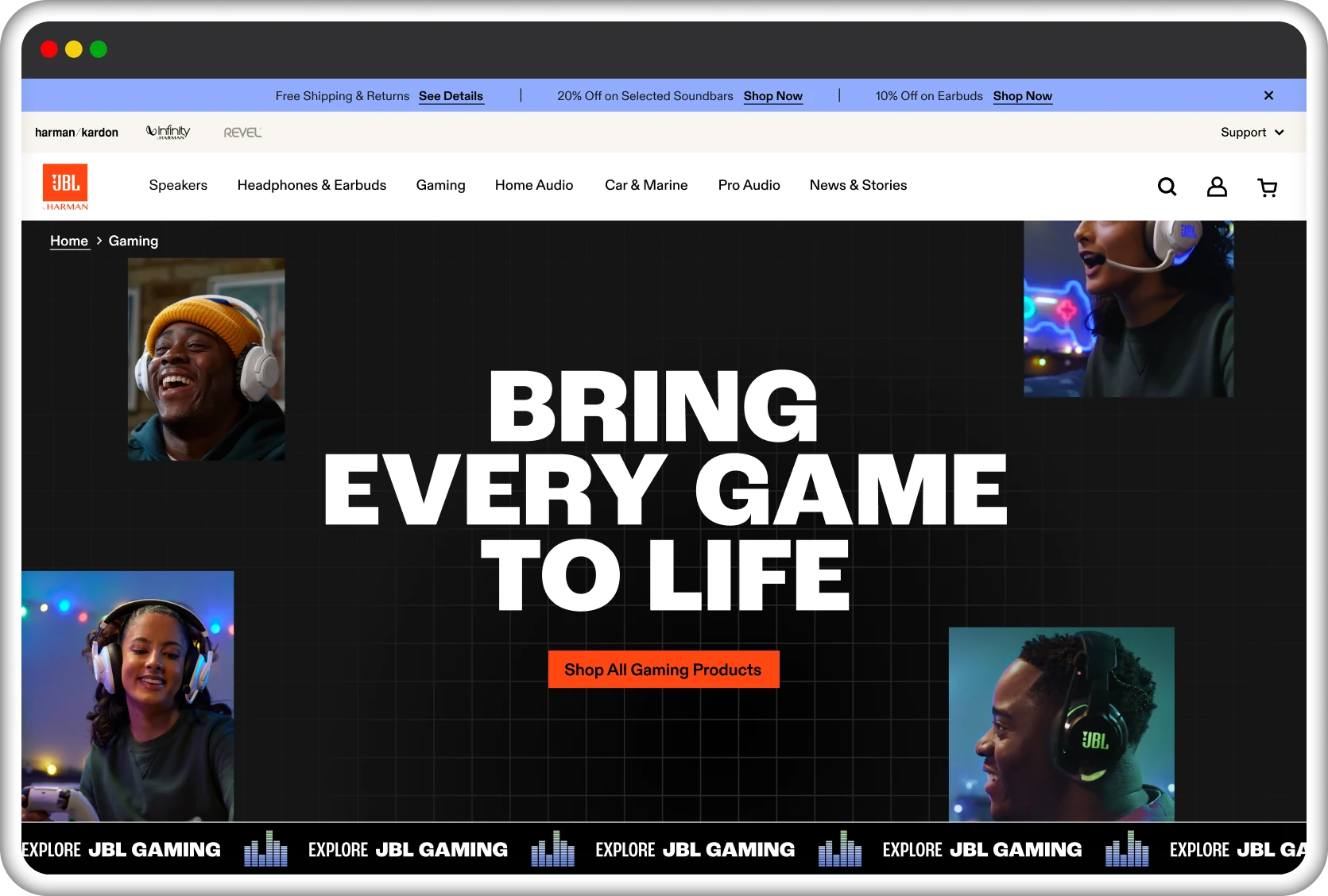Viewport: 1328px width, 896px height.
Task: Open the Speakers menu
Action: coord(178,185)
